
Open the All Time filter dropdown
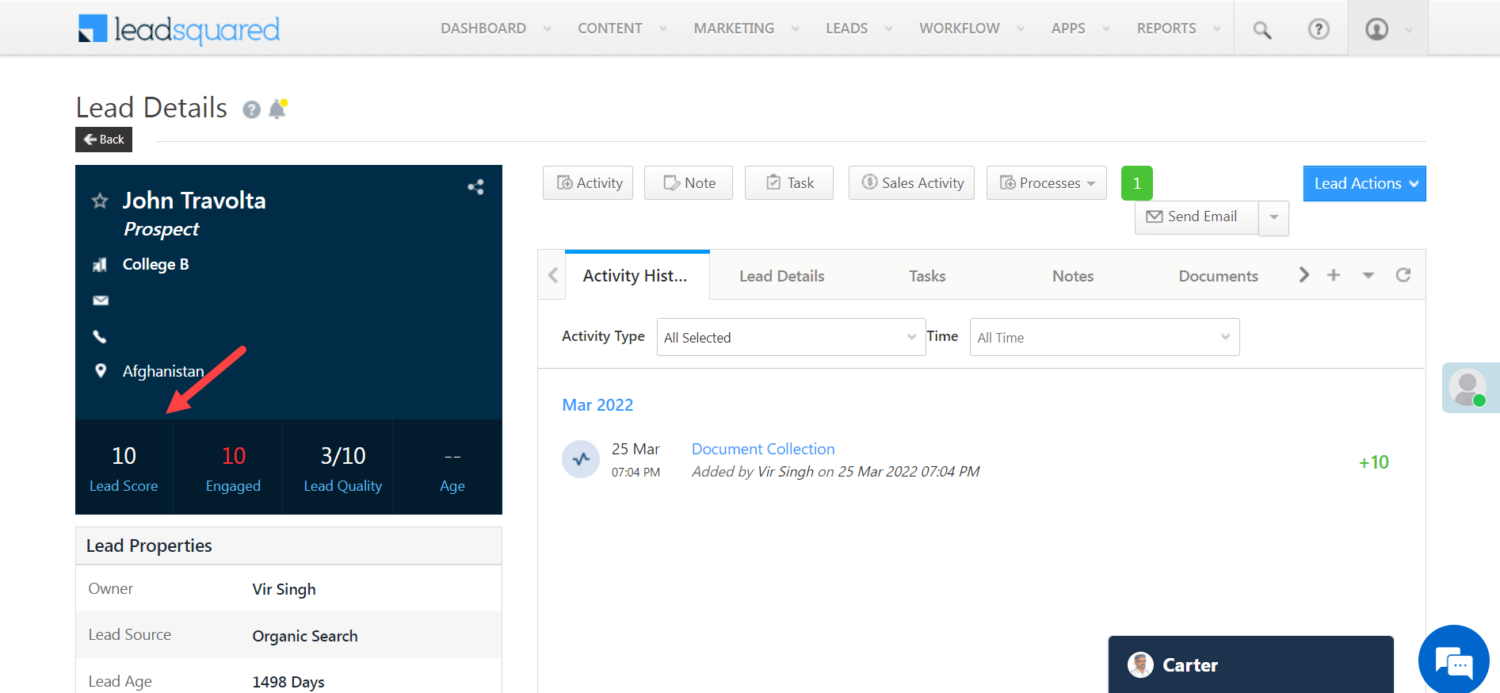click(1104, 337)
